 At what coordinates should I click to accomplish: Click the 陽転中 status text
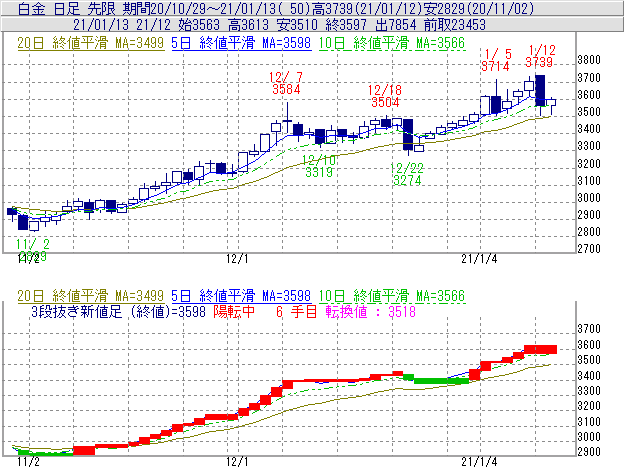pos(234,311)
